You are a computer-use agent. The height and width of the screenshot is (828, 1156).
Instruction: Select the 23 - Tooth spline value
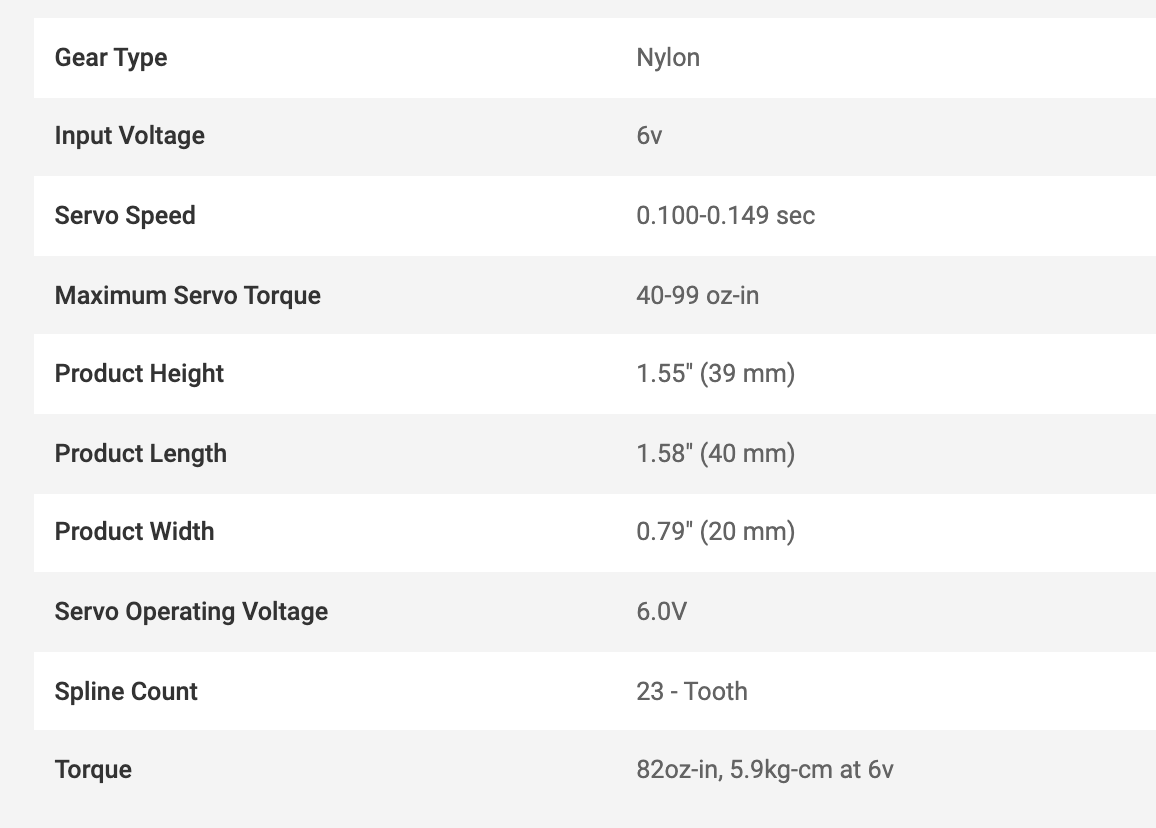click(692, 692)
